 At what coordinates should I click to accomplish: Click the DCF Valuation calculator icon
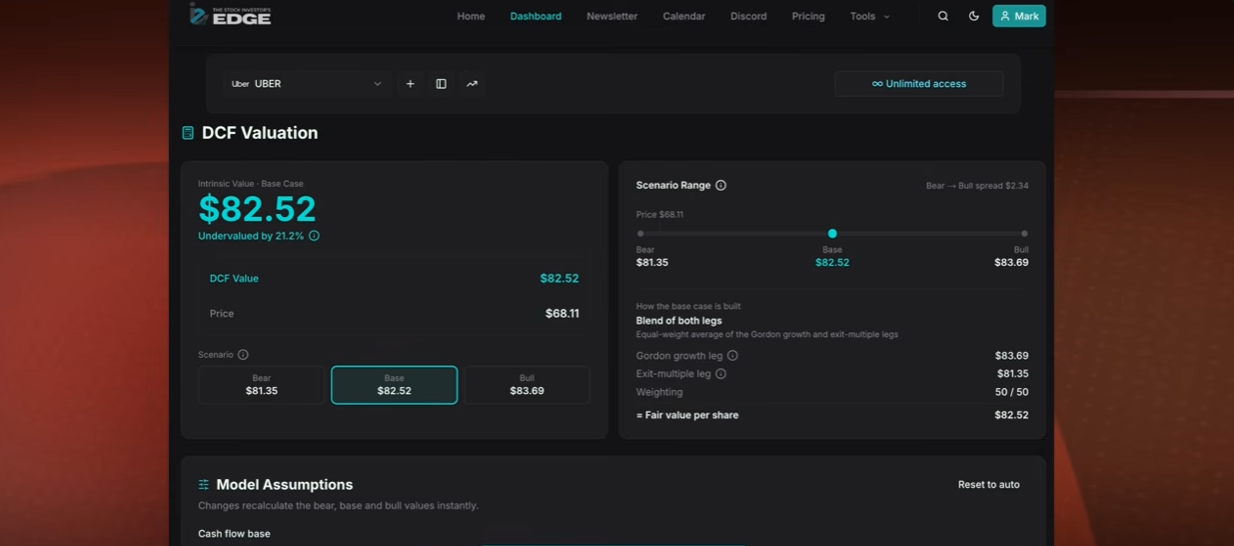pyautogui.click(x=188, y=133)
